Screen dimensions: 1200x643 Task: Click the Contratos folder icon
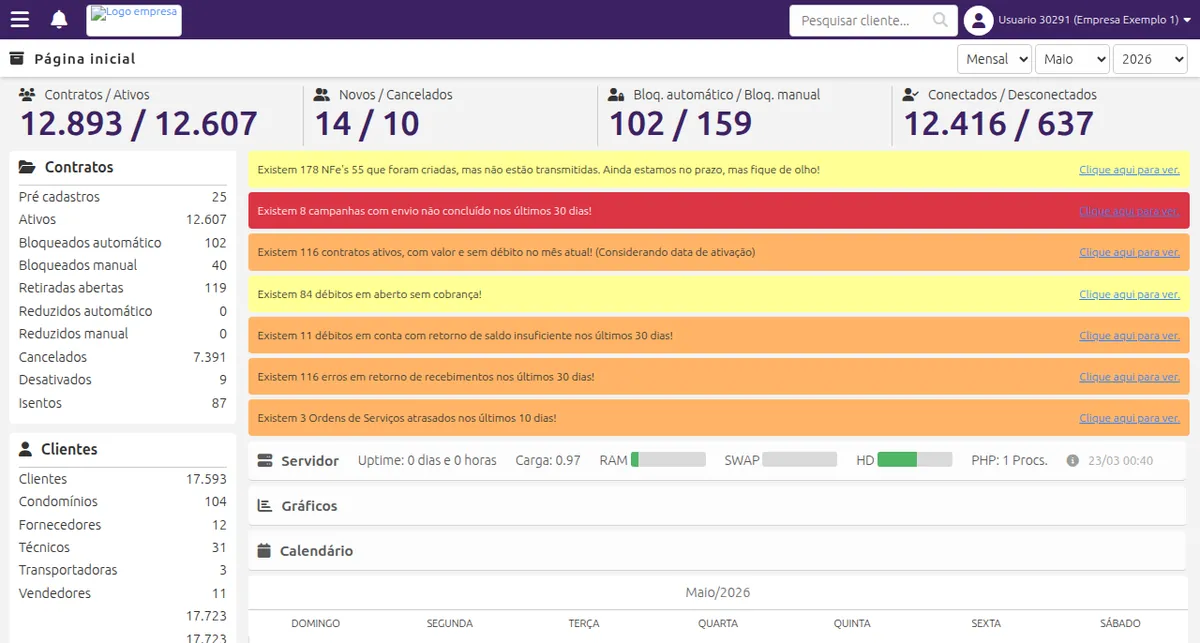27,168
